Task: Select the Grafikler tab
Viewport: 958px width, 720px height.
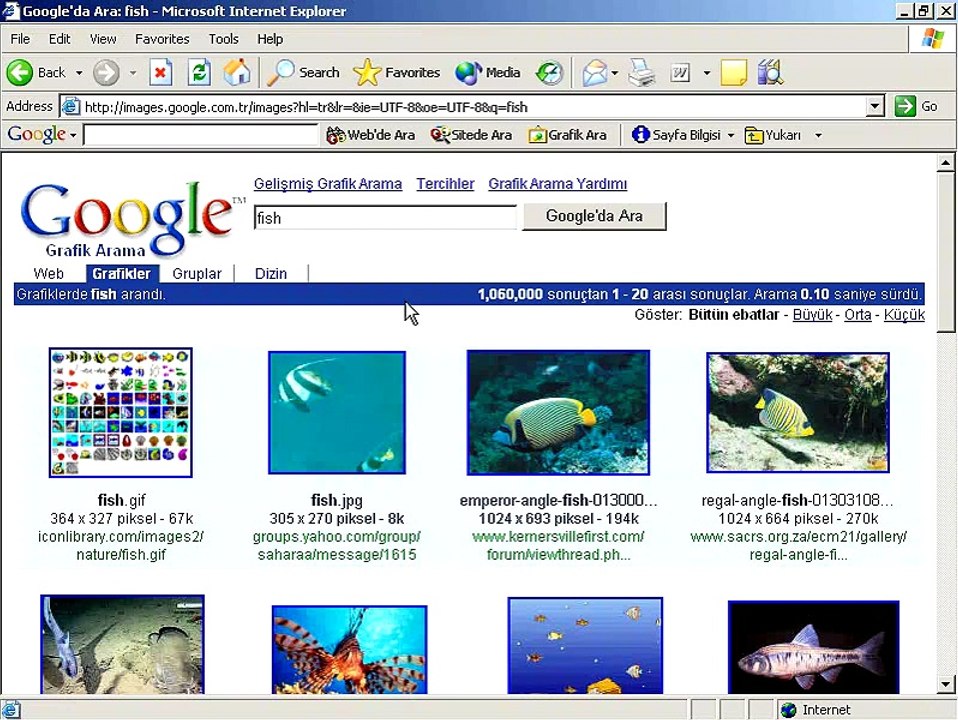Action: (x=122, y=273)
